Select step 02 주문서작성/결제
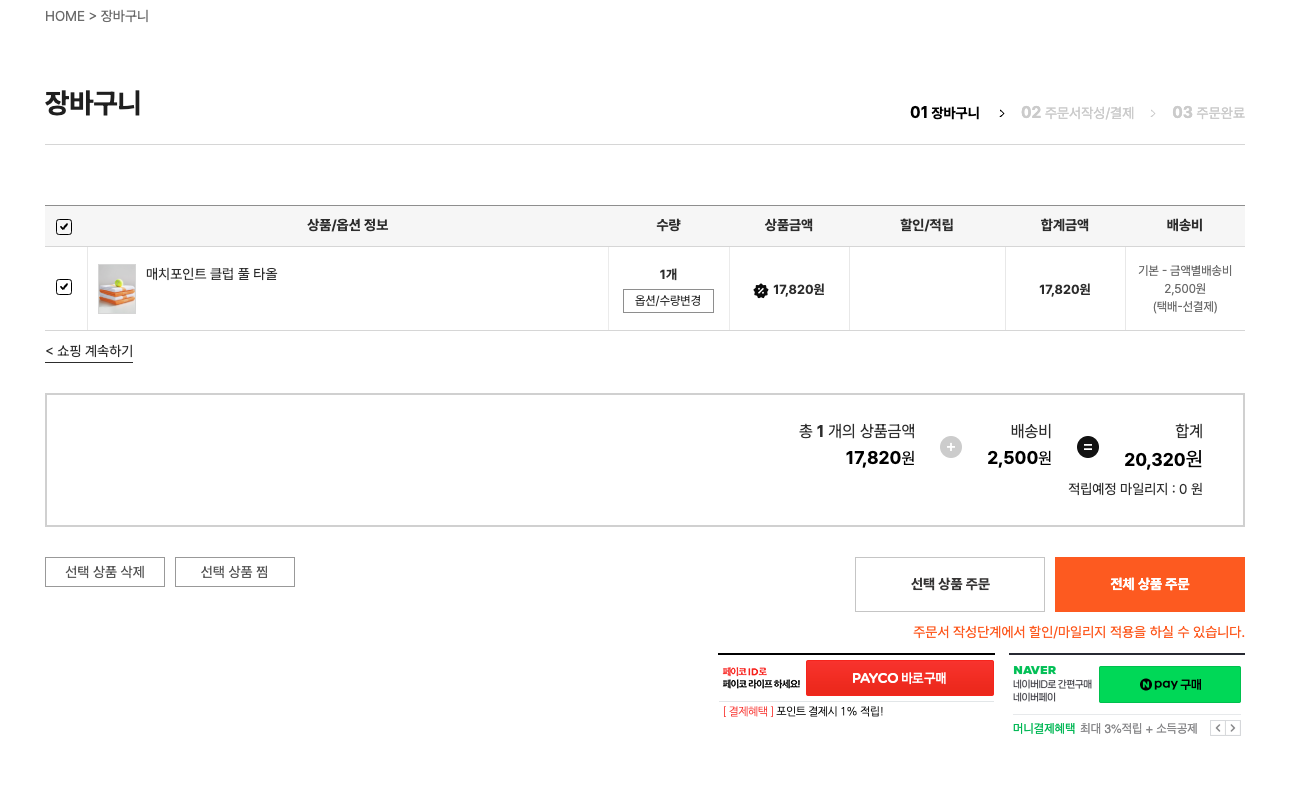 pos(1077,113)
